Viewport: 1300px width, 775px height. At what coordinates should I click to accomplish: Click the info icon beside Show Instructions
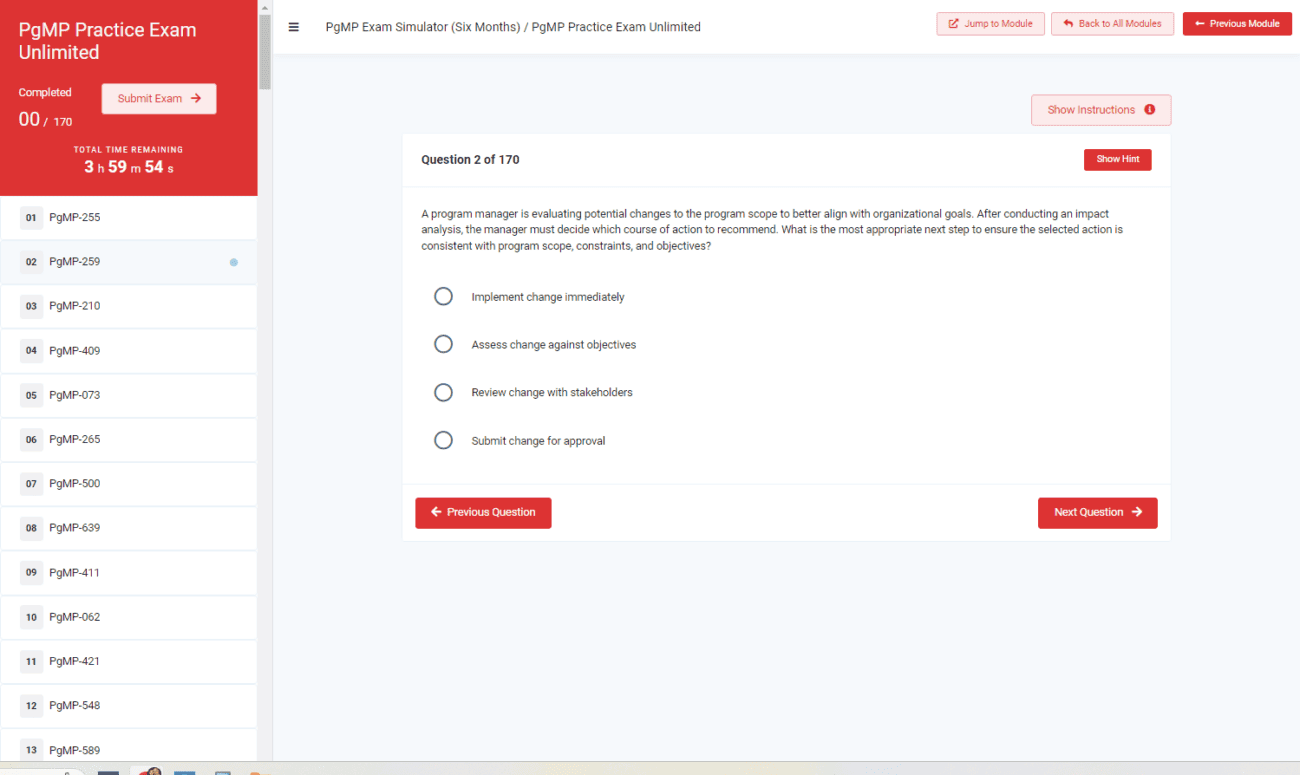(1150, 110)
